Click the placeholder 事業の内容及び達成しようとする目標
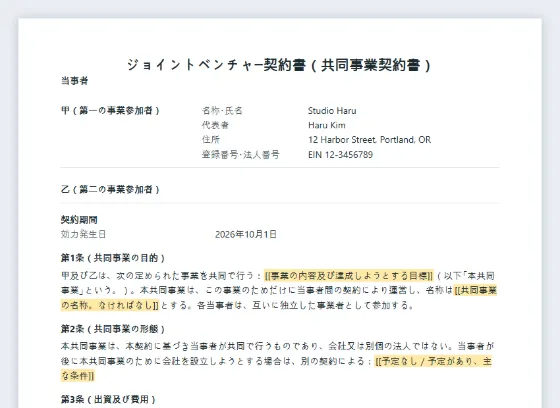The image size is (560, 408). (349, 275)
